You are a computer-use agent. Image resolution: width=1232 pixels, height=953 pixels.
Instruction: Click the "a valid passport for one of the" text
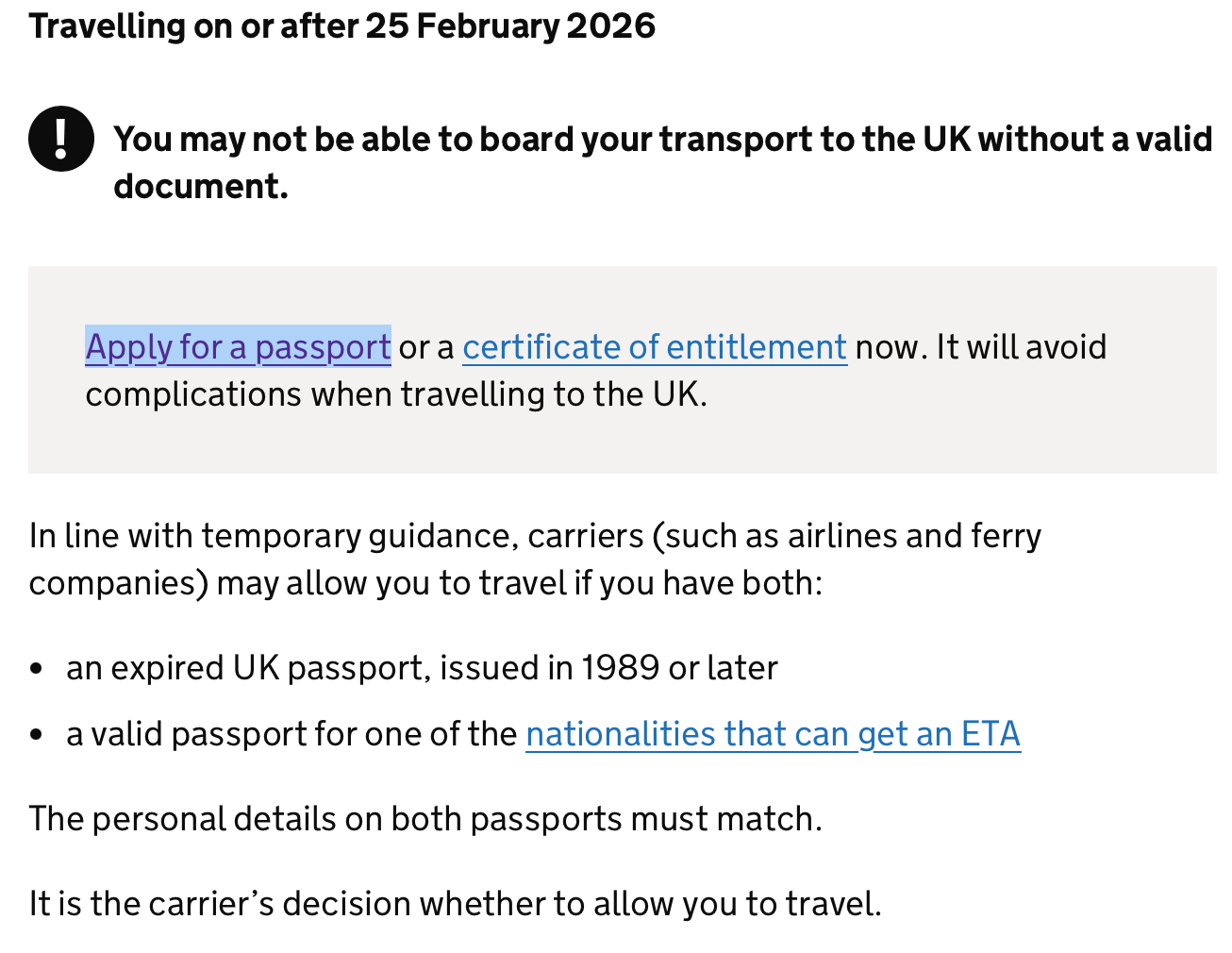[291, 734]
